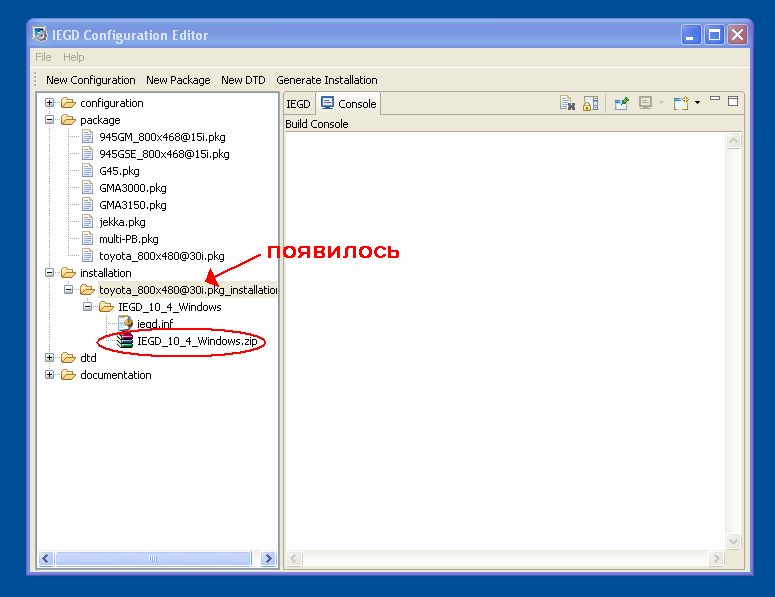Expand the configuration folder
The height and width of the screenshot is (597, 775).
(x=50, y=103)
